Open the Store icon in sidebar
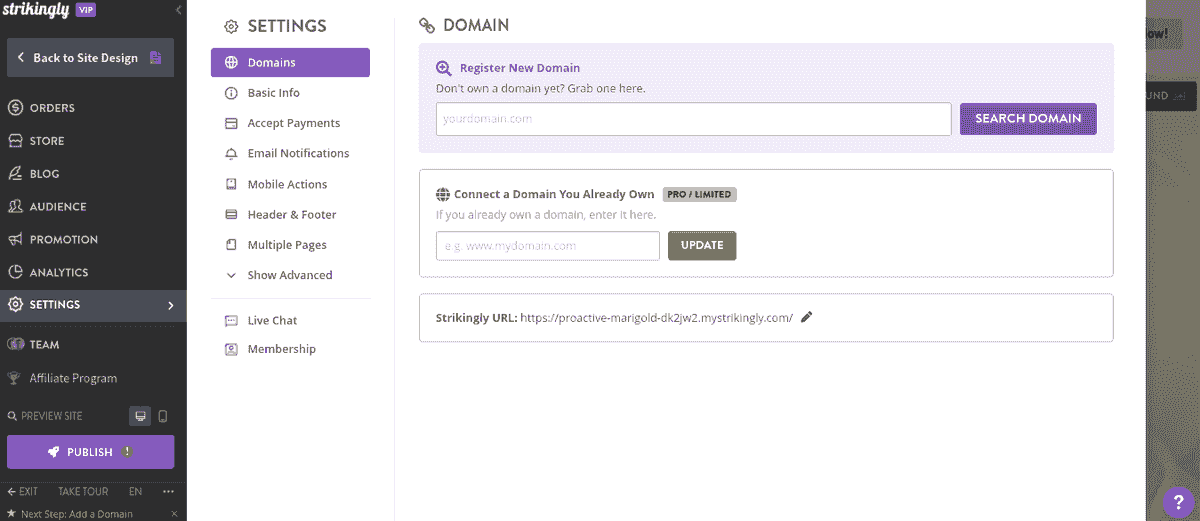Screen dimensions: 1200x521 click(15, 141)
